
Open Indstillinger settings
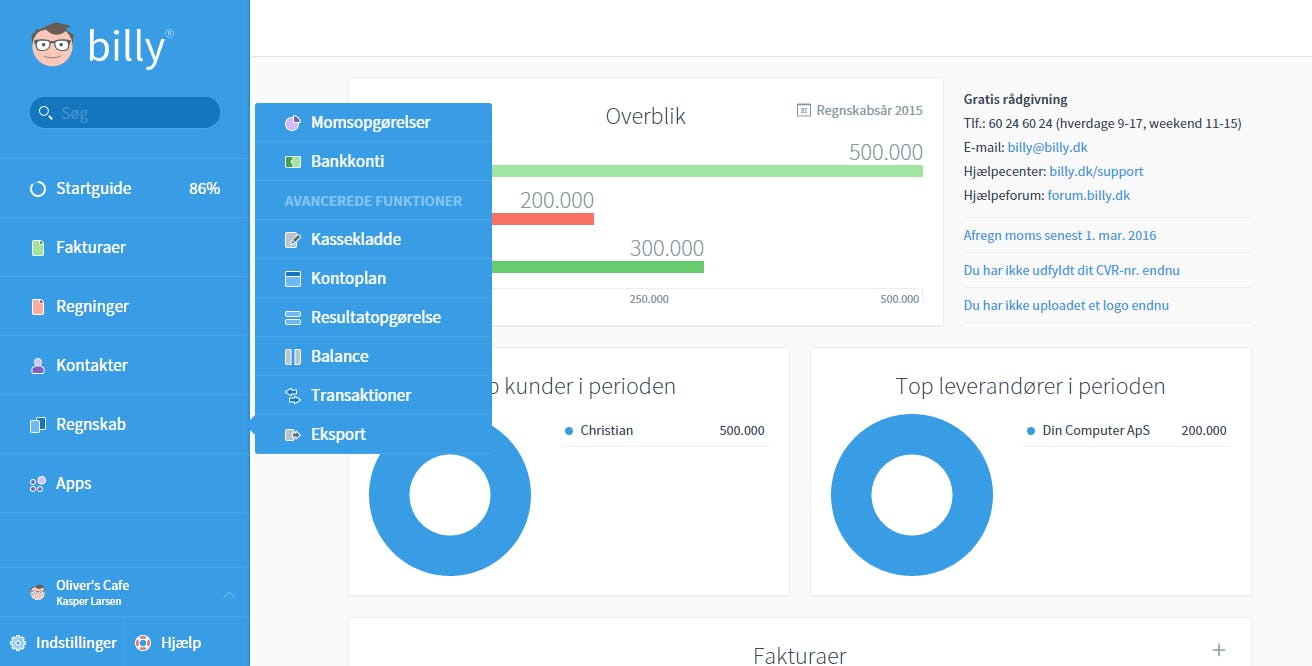(62, 643)
